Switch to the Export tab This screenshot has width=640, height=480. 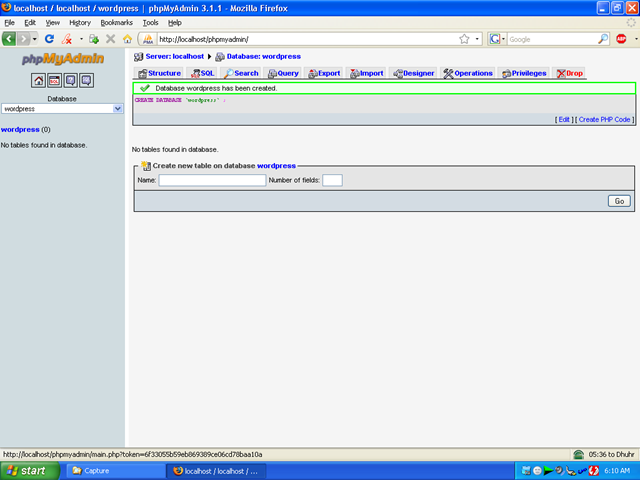click(x=324, y=73)
